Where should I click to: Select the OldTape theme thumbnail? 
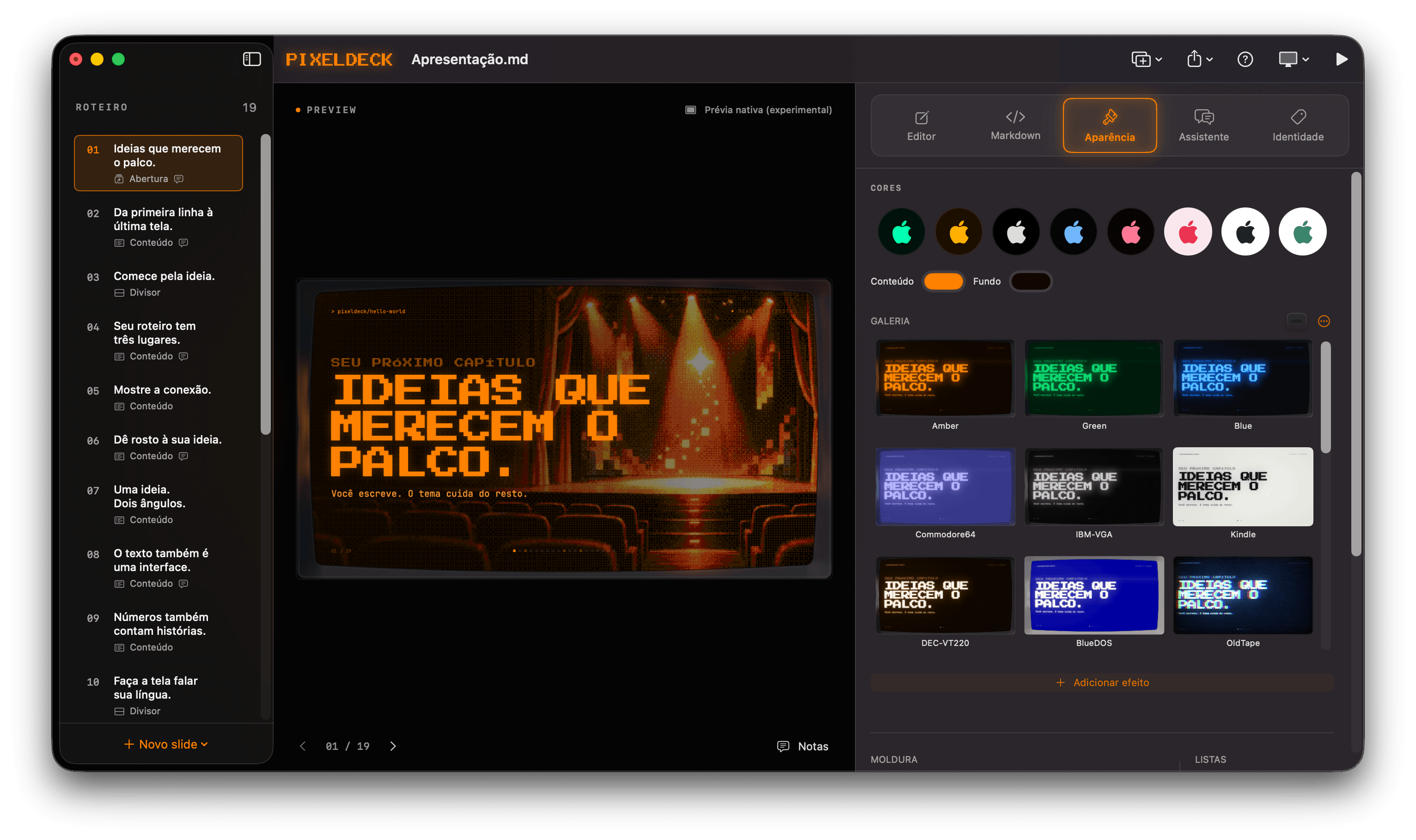[1242, 596]
